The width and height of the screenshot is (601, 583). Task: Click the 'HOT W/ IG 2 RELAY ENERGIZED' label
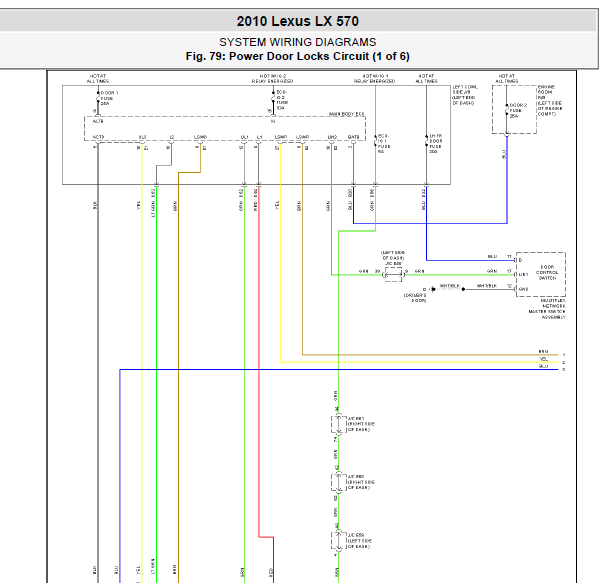pos(273,79)
